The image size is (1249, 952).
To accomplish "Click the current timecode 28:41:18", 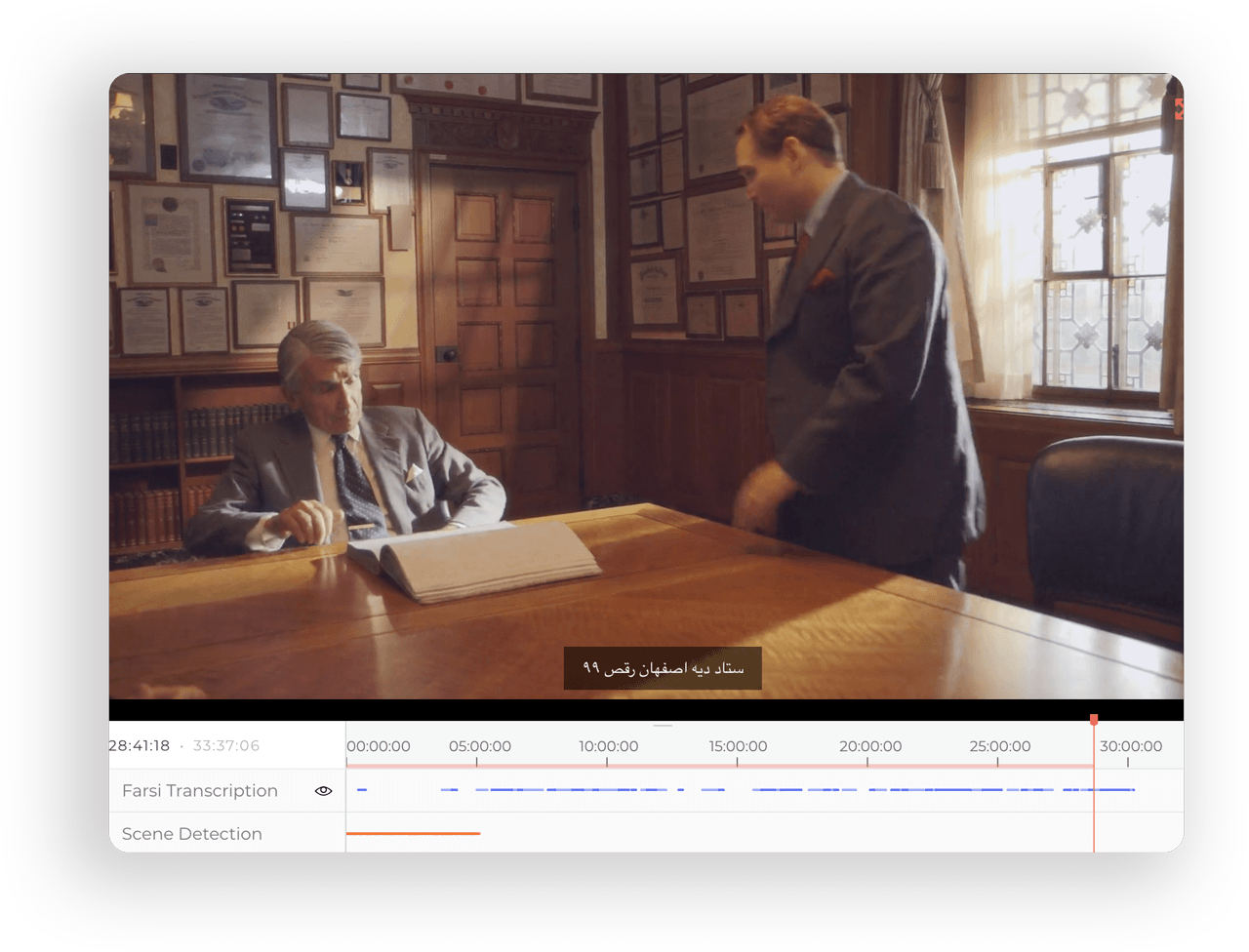I will click(x=139, y=746).
